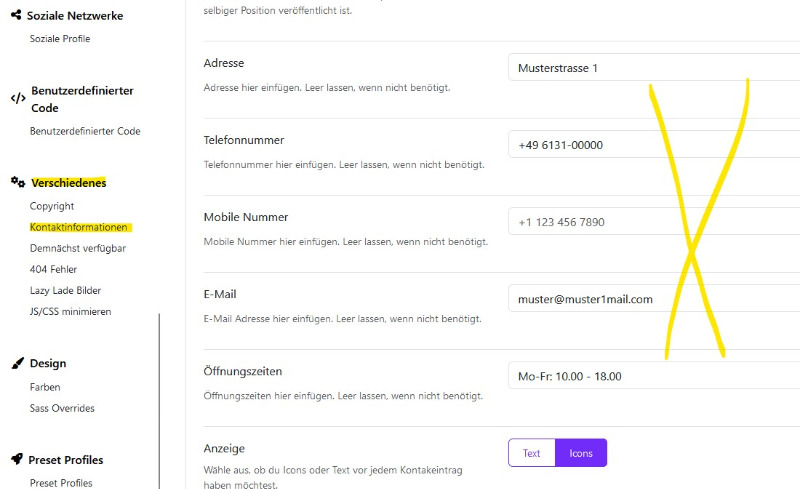Open Sass Overrides under Design
The width and height of the screenshot is (800, 489).
click(62, 408)
